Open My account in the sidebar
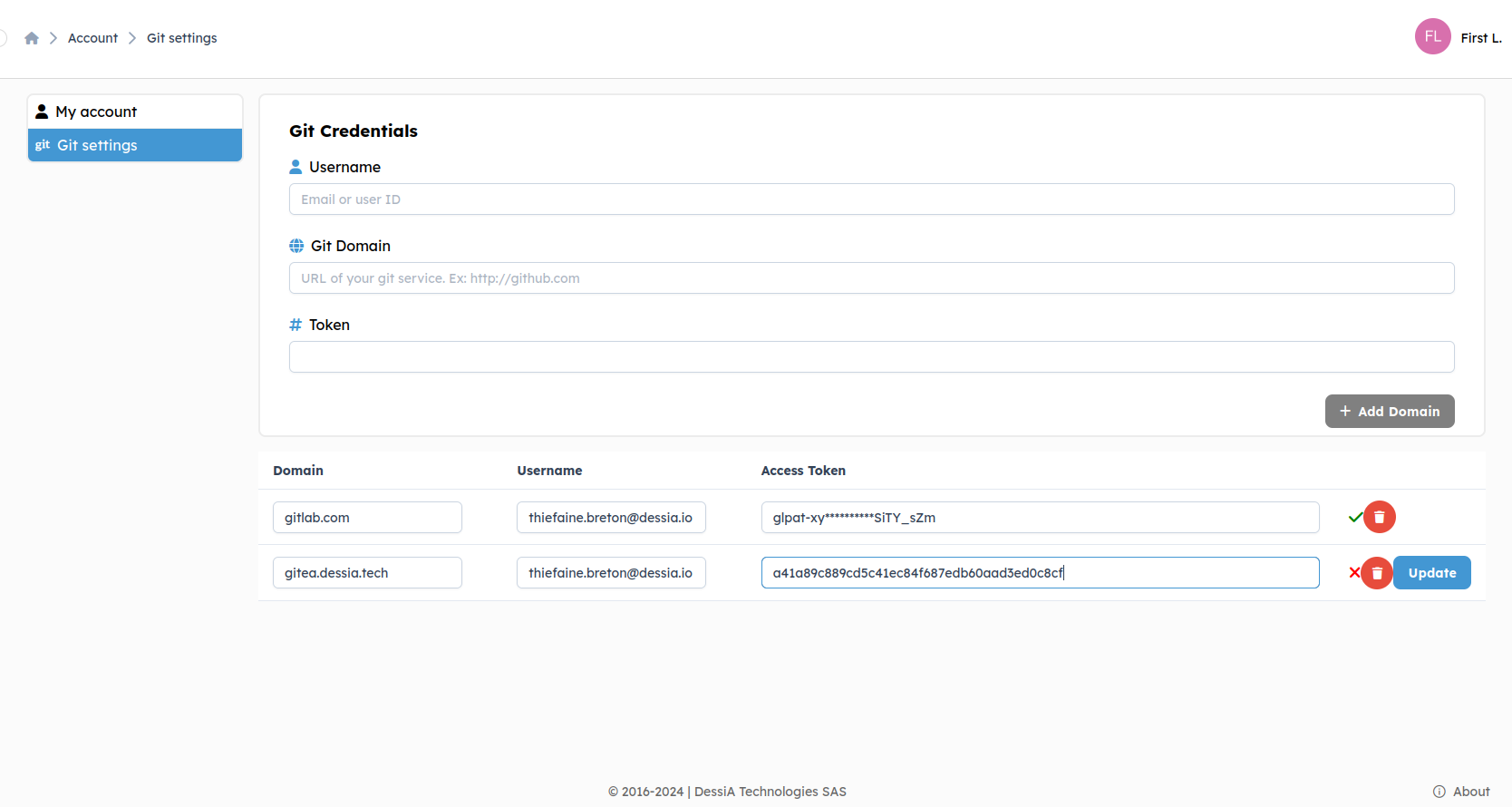 [96, 112]
